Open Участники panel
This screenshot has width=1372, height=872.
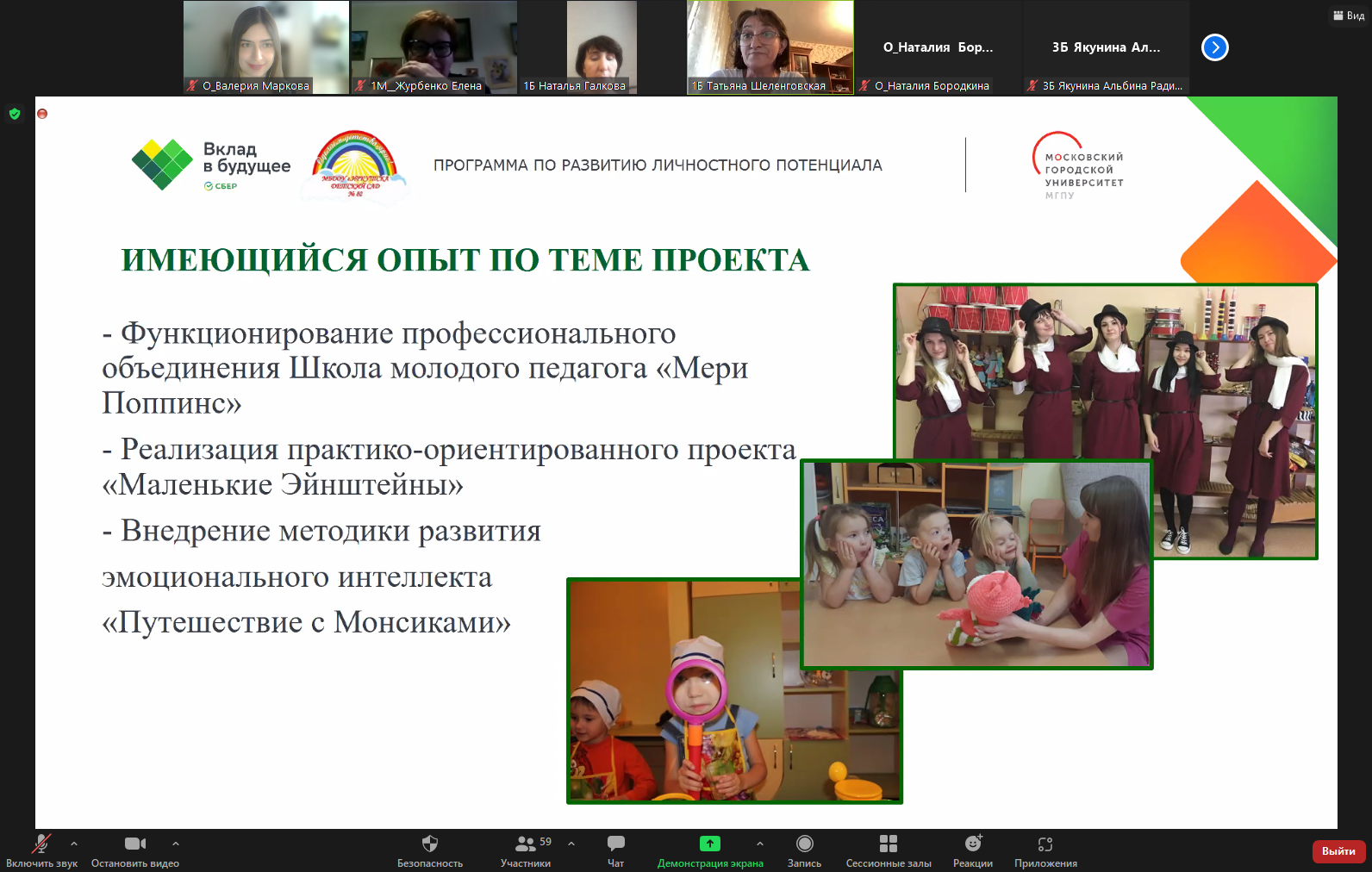tap(526, 850)
